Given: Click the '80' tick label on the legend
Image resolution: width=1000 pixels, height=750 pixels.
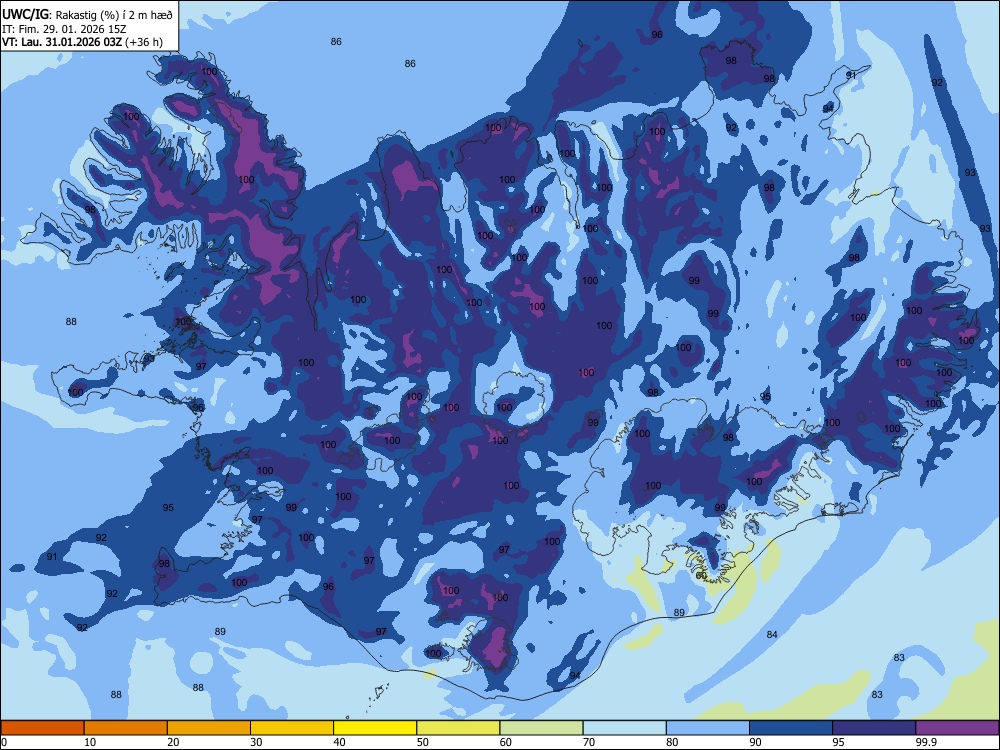Looking at the screenshot, I should (672, 742).
